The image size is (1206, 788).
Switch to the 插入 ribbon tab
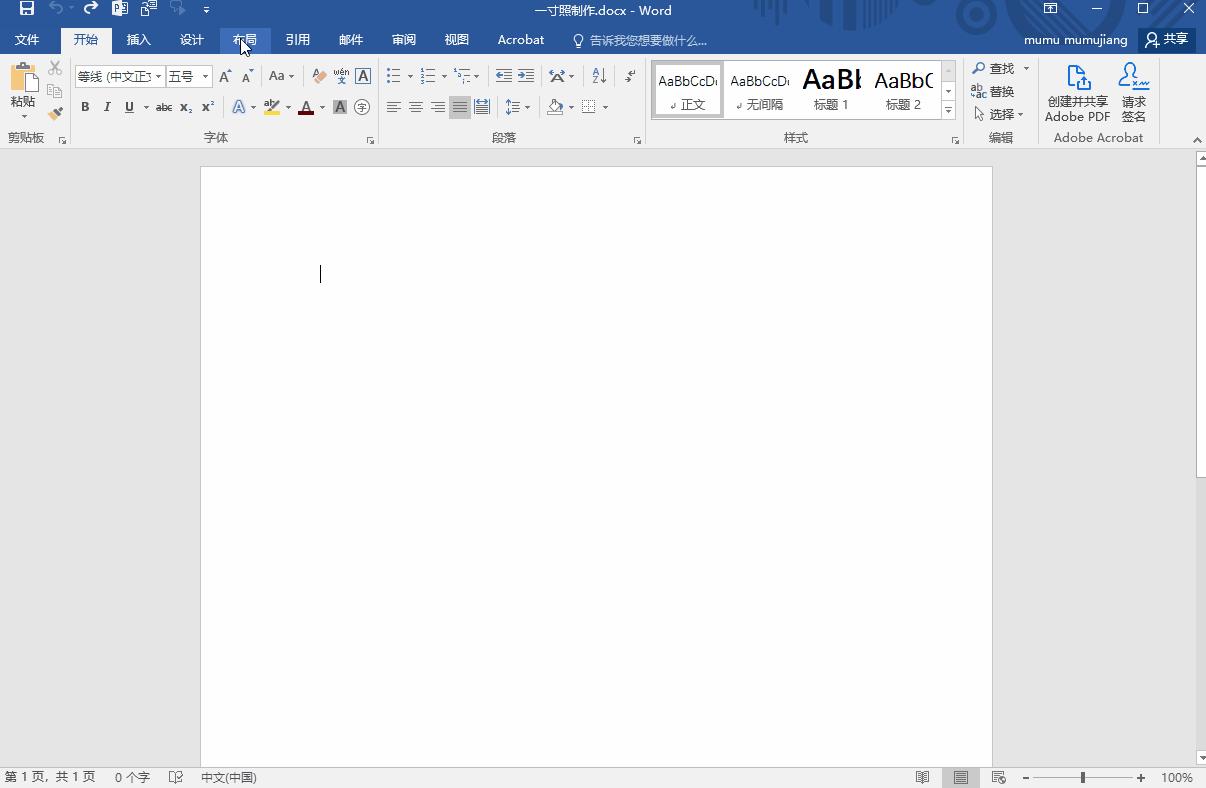[139, 40]
